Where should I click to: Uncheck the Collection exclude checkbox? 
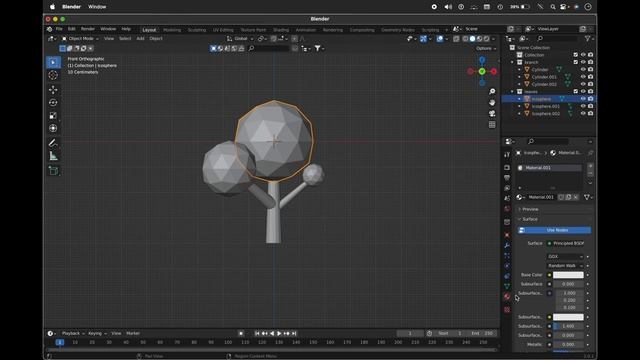[576, 55]
